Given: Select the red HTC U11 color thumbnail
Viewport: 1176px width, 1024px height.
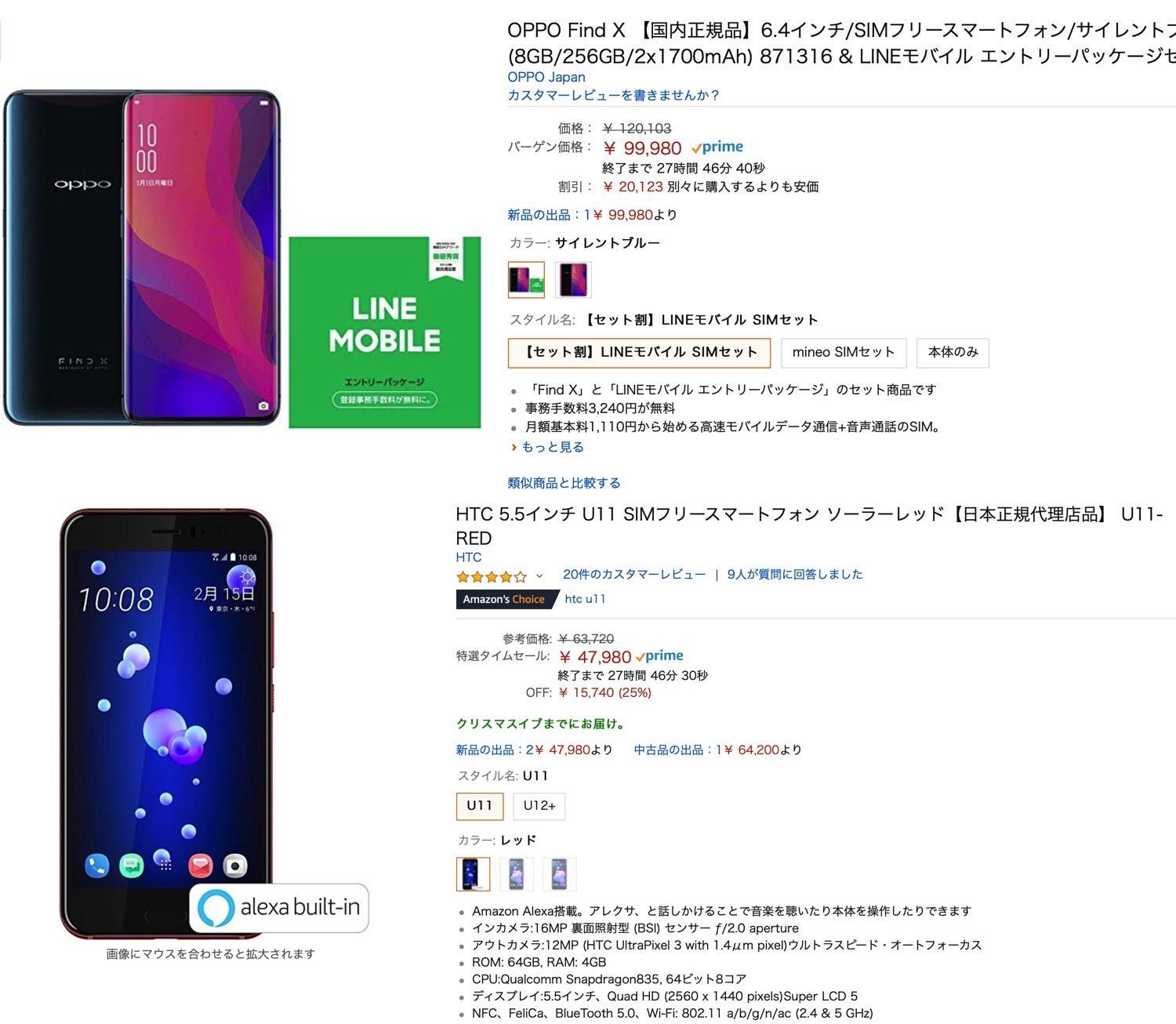Looking at the screenshot, I should (x=473, y=874).
